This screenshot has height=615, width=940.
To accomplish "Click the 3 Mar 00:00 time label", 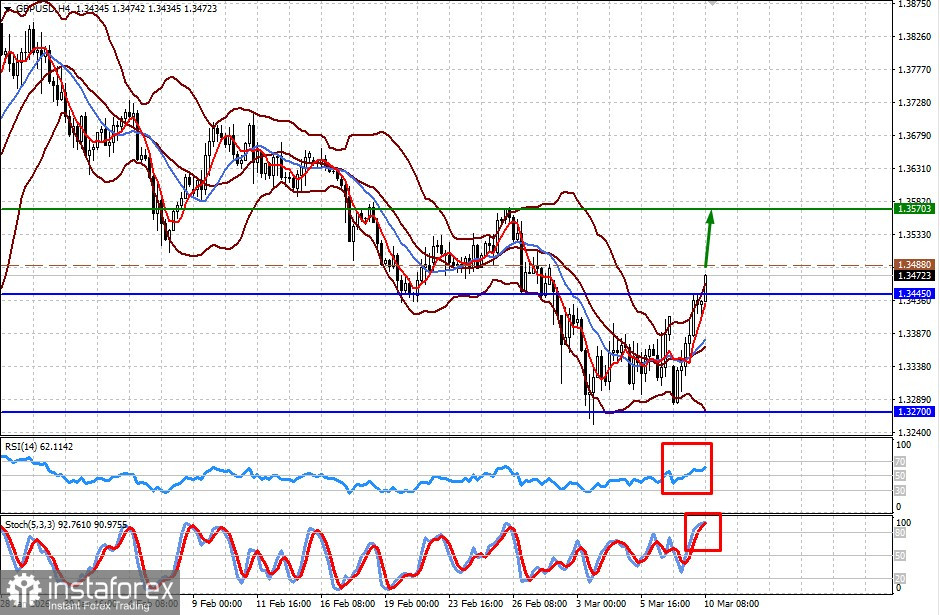I will pos(601,604).
